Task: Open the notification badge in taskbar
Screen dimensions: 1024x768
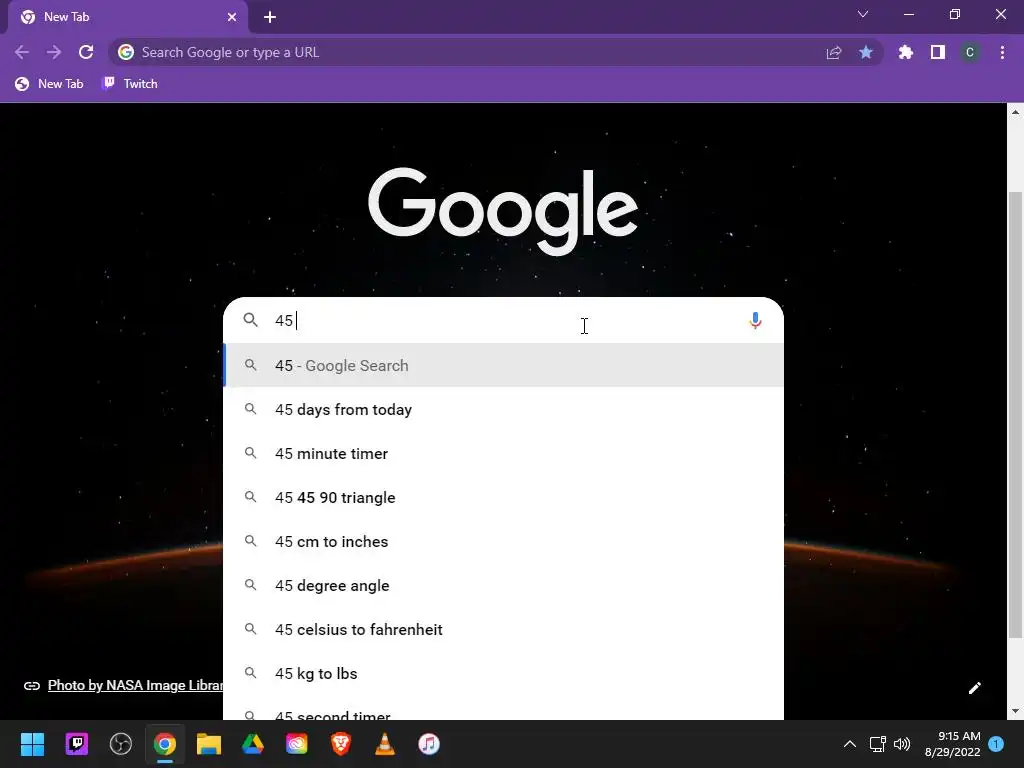Action: [x=996, y=744]
